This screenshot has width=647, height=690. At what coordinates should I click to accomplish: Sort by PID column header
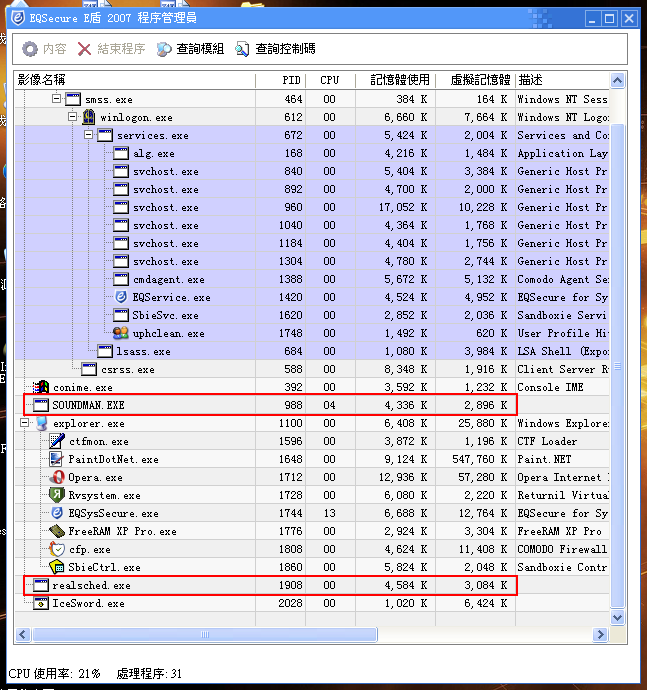coord(280,80)
